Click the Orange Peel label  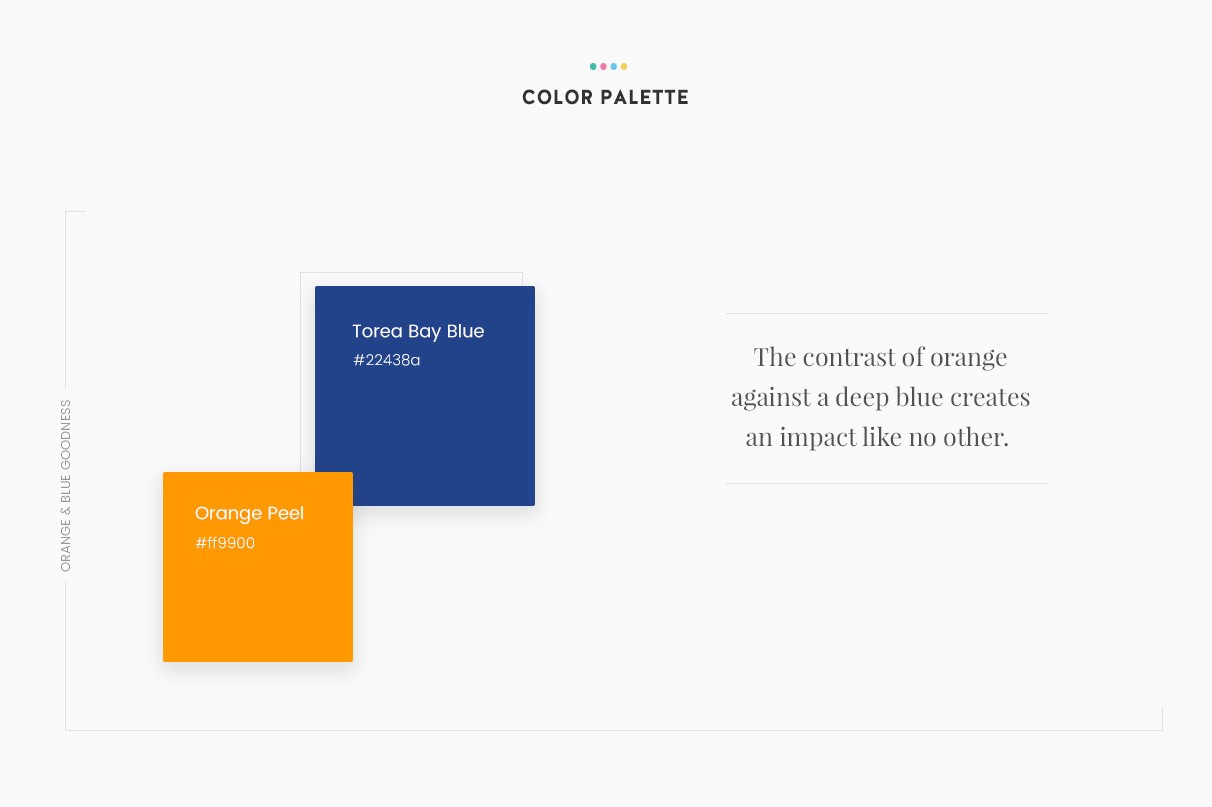click(x=249, y=513)
